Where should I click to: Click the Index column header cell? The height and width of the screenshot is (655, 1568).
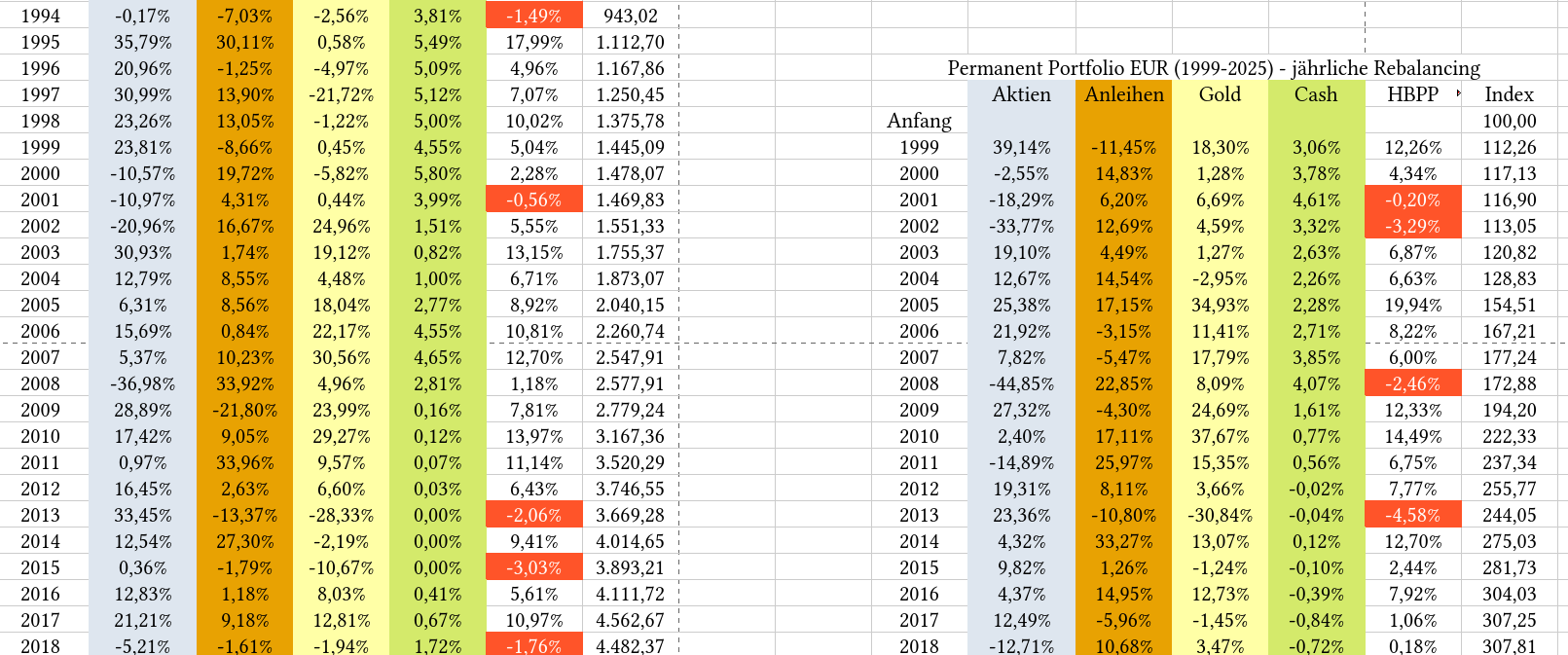[x=1509, y=94]
